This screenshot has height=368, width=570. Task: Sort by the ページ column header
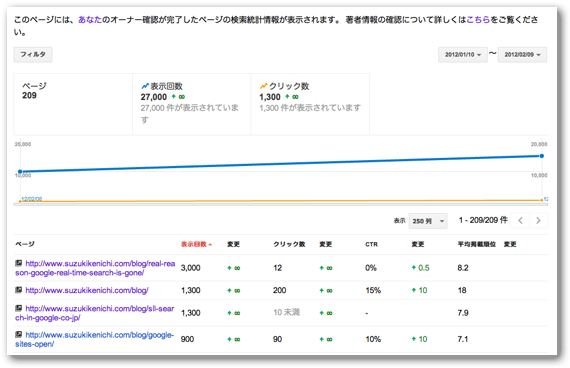(25, 244)
